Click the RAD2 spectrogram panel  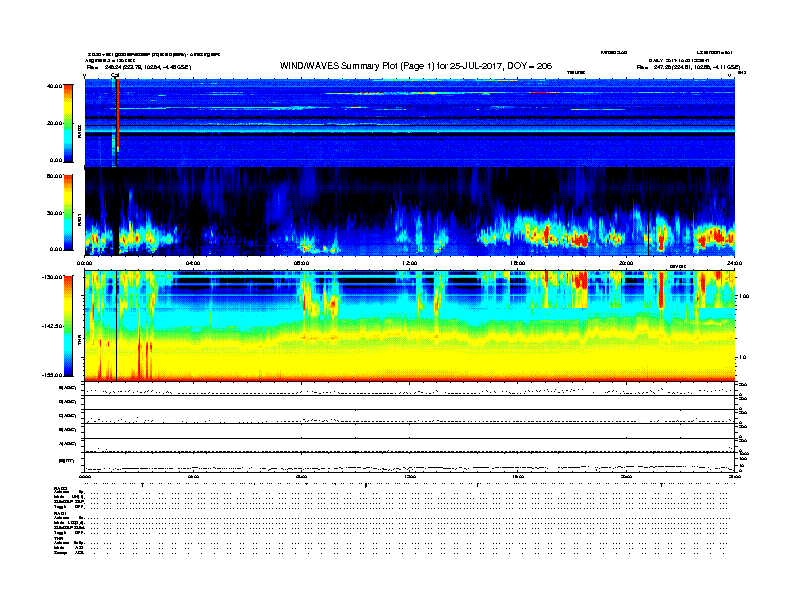click(x=410, y=122)
